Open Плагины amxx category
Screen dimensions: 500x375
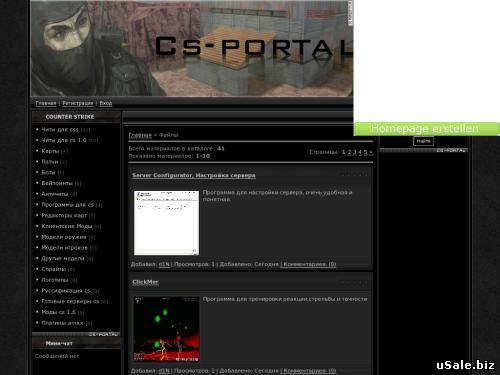(x=62, y=323)
